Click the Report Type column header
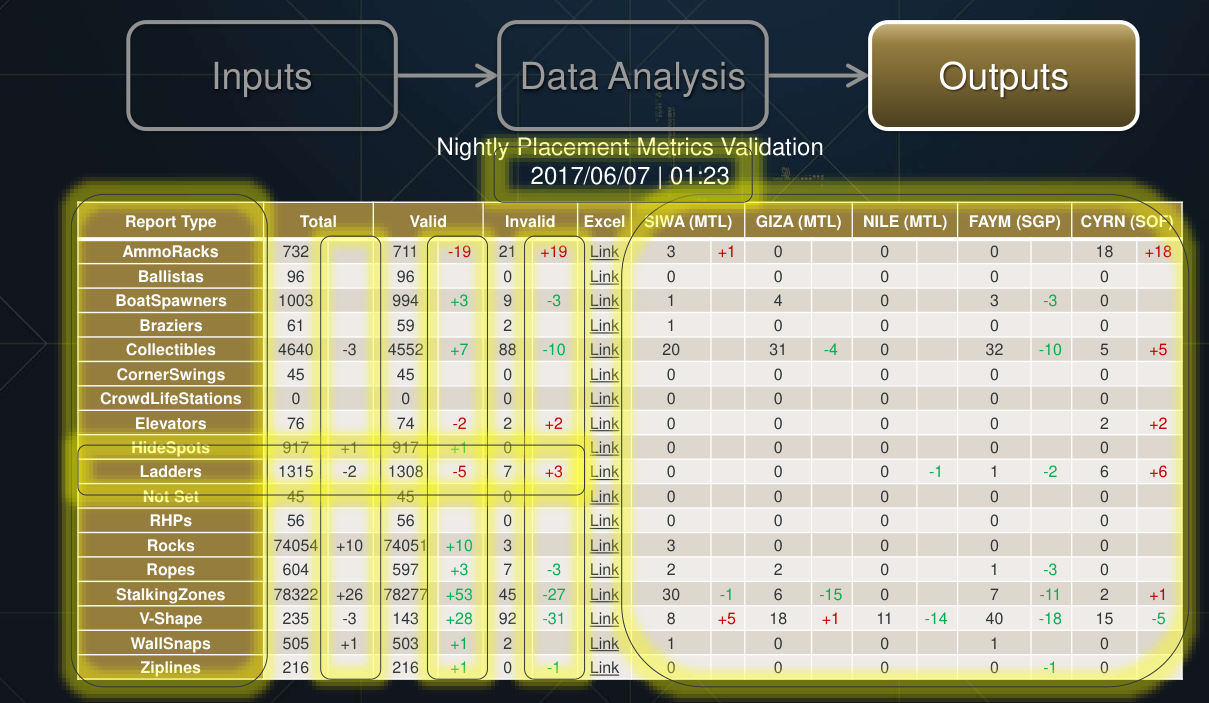1209x703 pixels. 171,222
